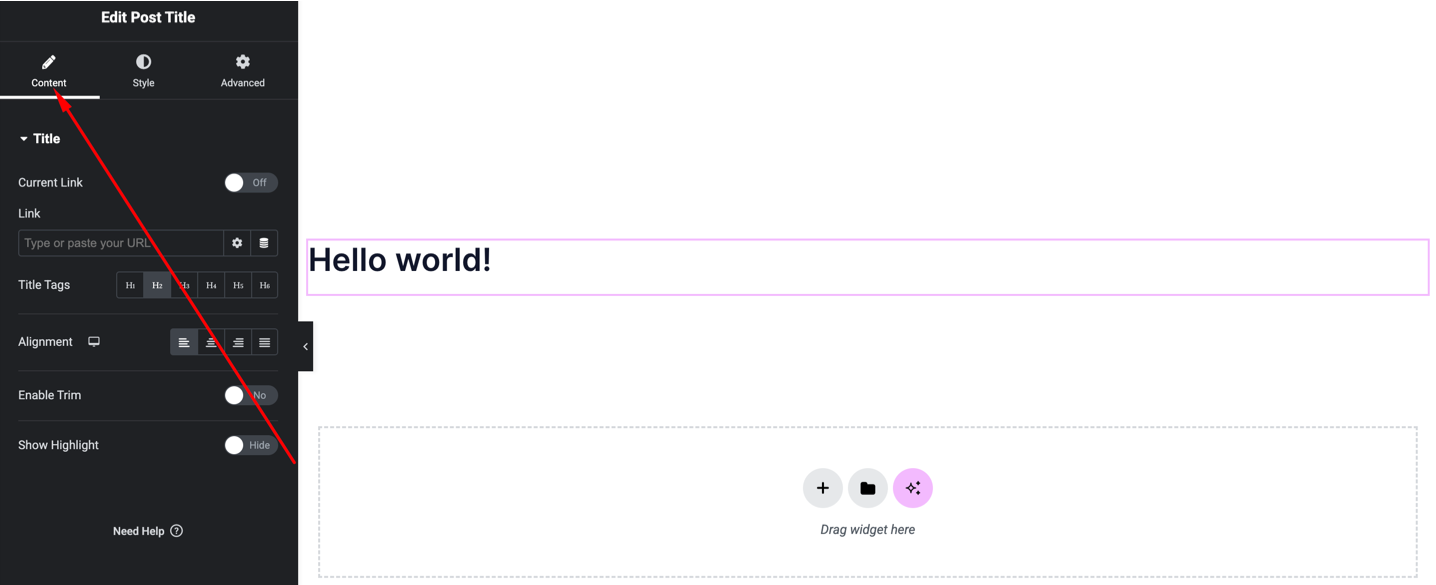Open the responsive device selector beside Alignment
The width and height of the screenshot is (1436, 585).
(x=94, y=342)
